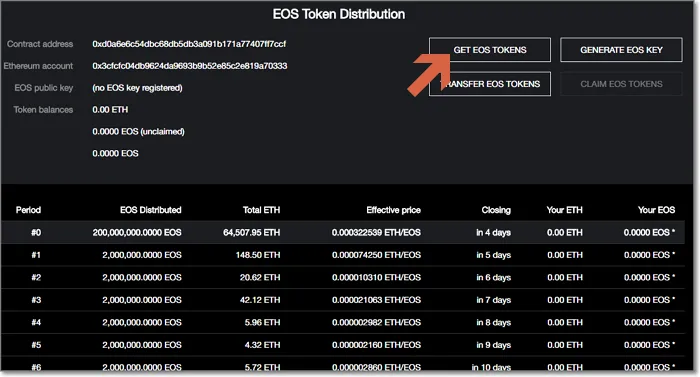Click the EOS public key label
Viewport: 700px width, 377px height.
(x=43, y=88)
